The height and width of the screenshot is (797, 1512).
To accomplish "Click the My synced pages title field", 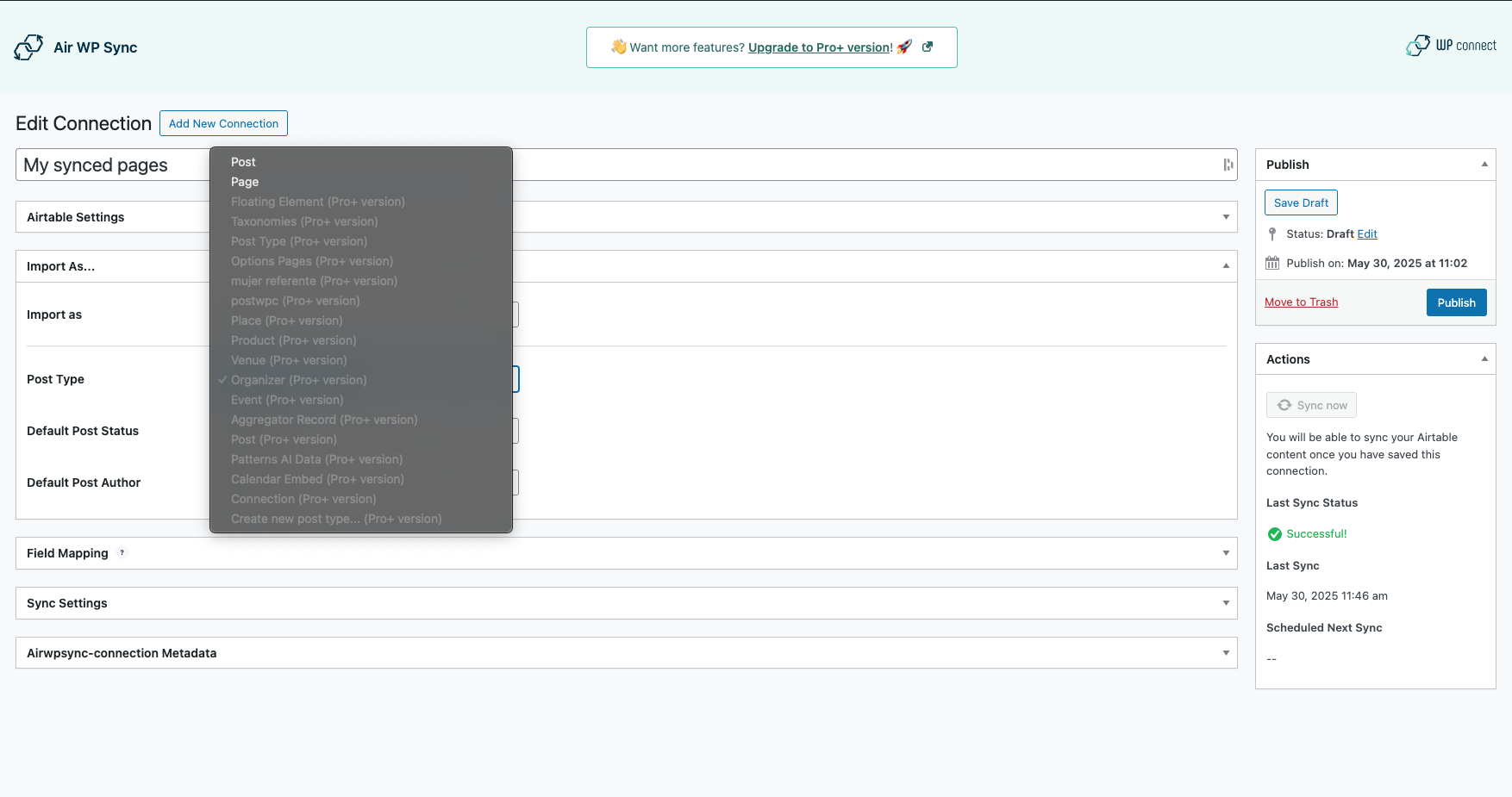I will (627, 165).
